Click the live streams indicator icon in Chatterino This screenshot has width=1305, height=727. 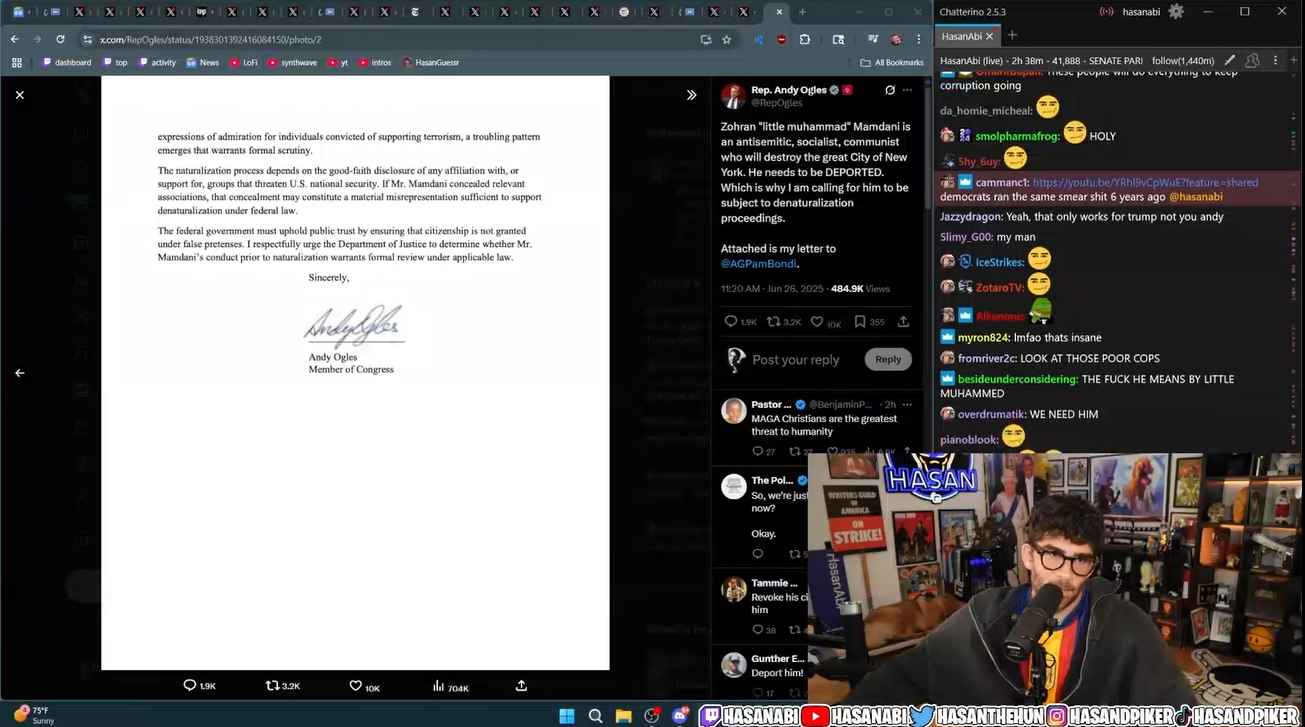point(1106,12)
